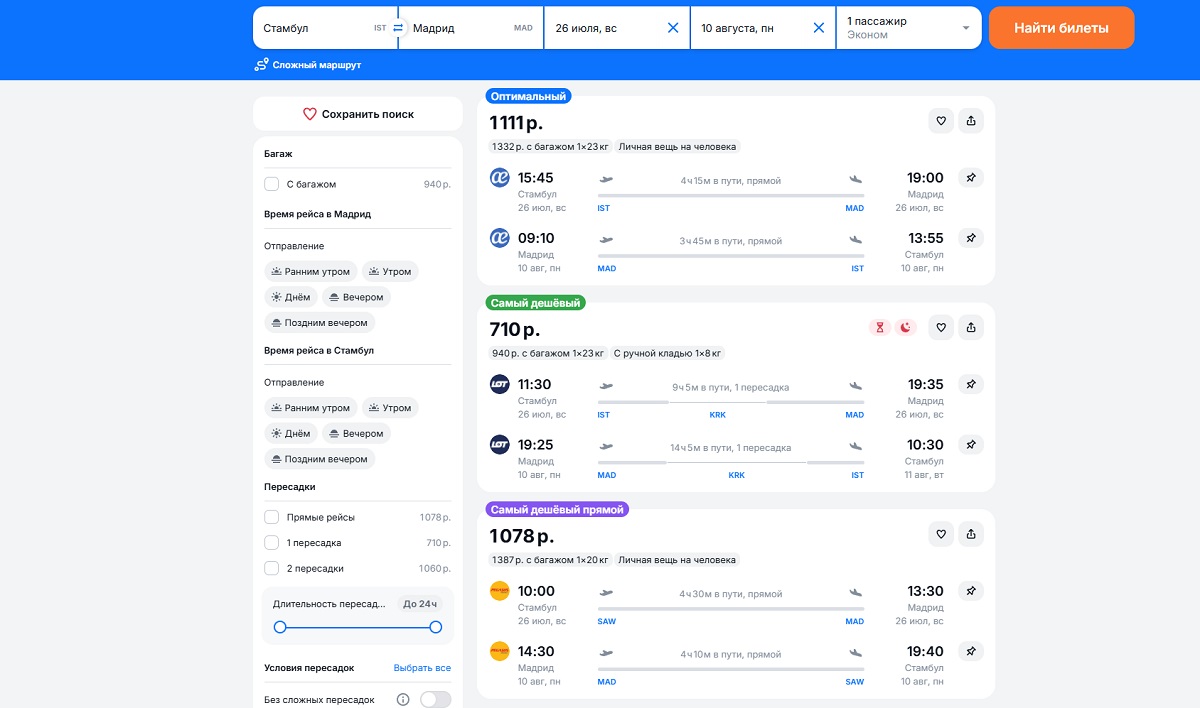The image size is (1200, 708).
Task: Add the 710 р. ticket to favorites
Action: (x=941, y=327)
